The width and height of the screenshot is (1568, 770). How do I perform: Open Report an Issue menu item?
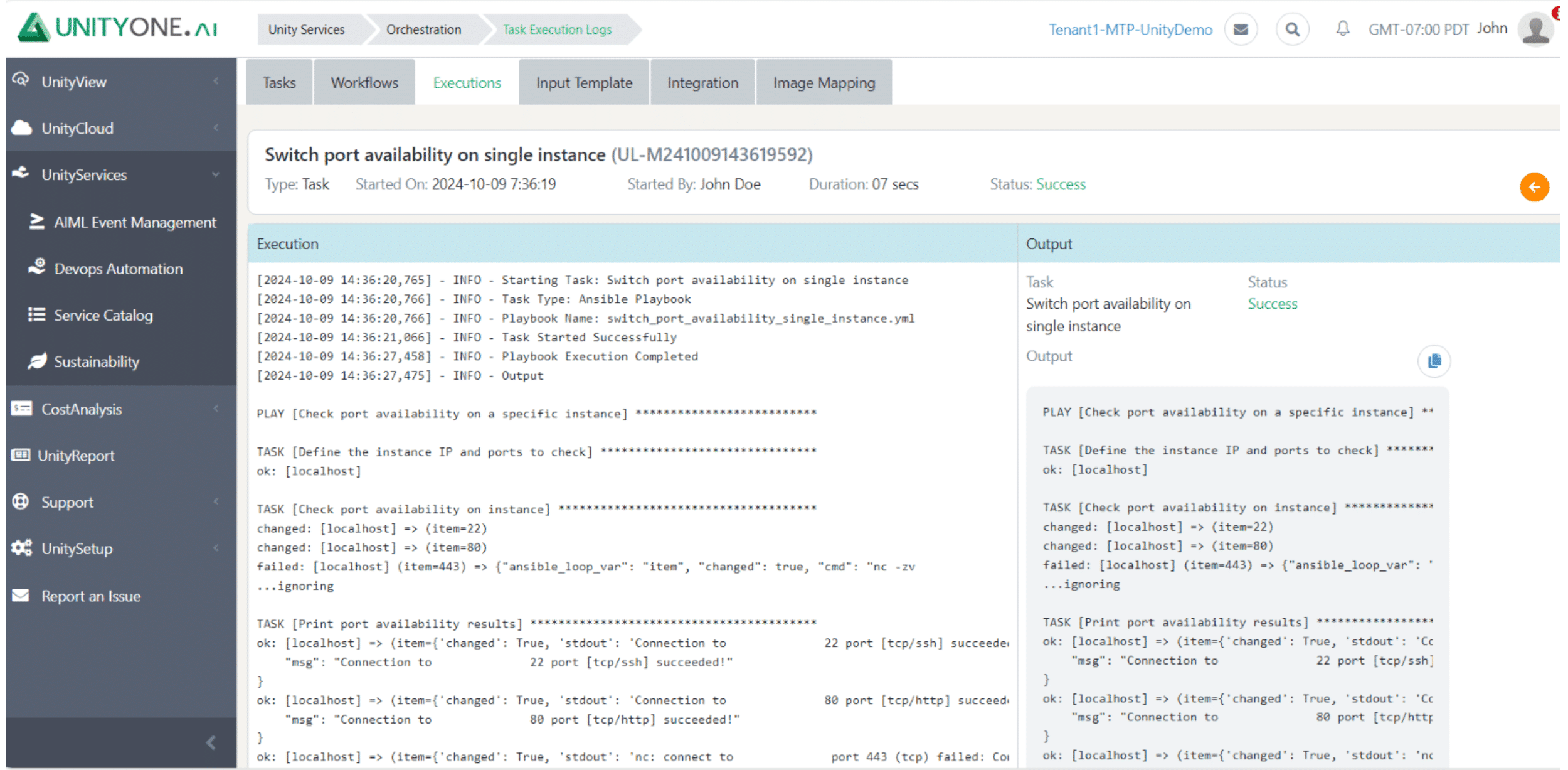(x=91, y=596)
